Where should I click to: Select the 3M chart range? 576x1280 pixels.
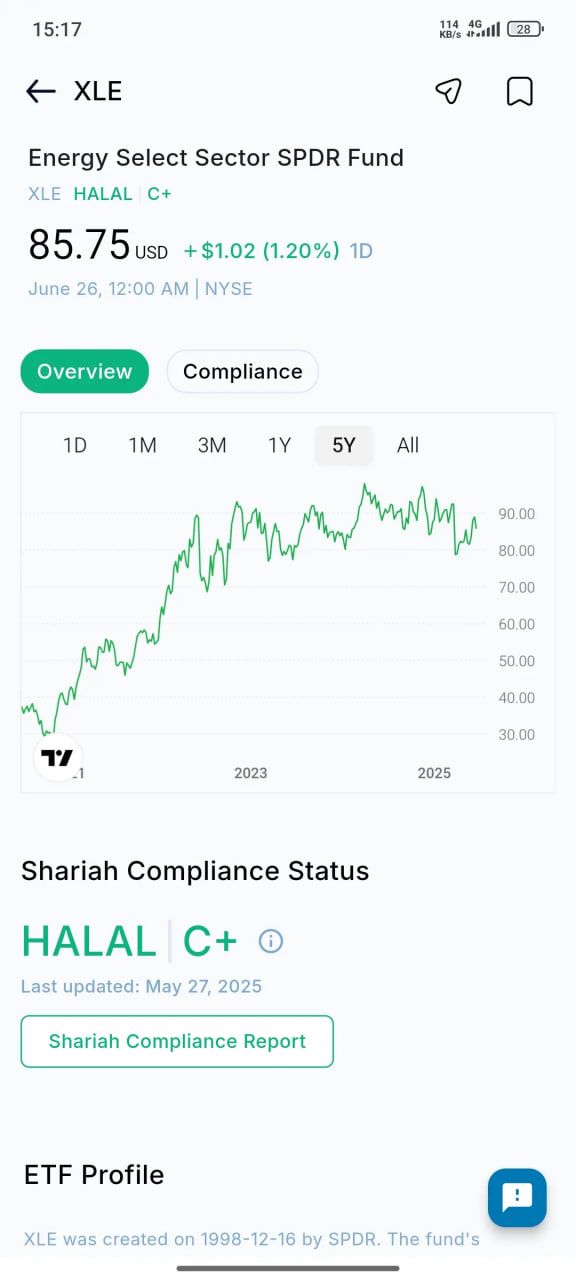click(x=212, y=445)
